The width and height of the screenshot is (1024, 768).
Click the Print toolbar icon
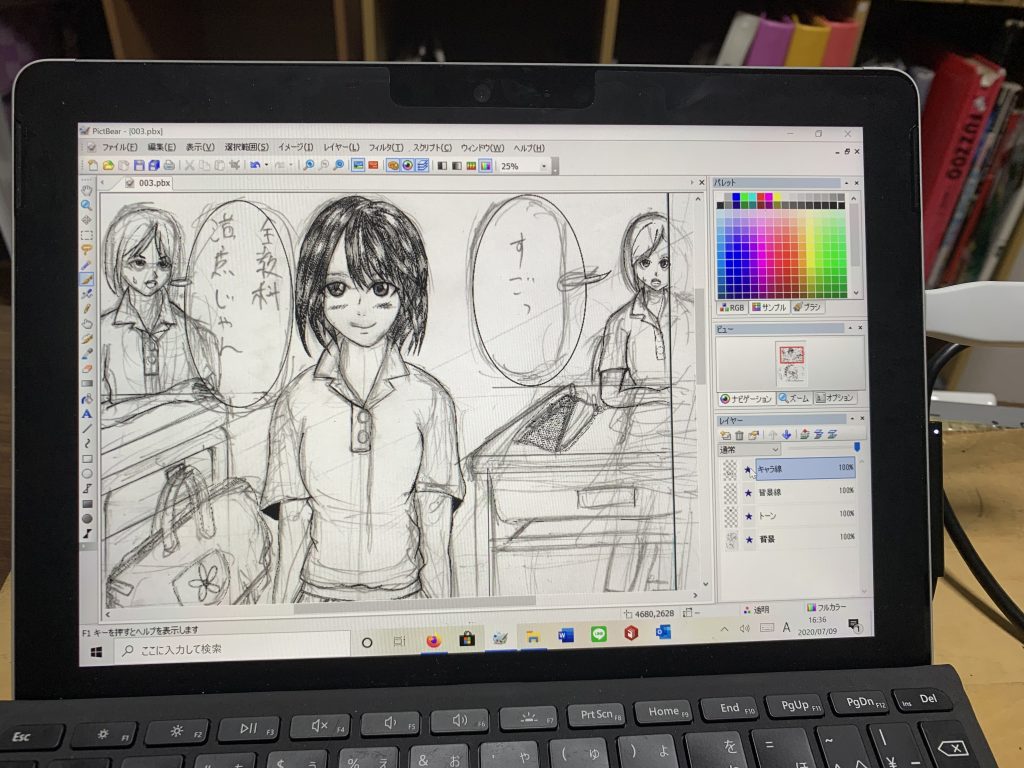pos(168,166)
